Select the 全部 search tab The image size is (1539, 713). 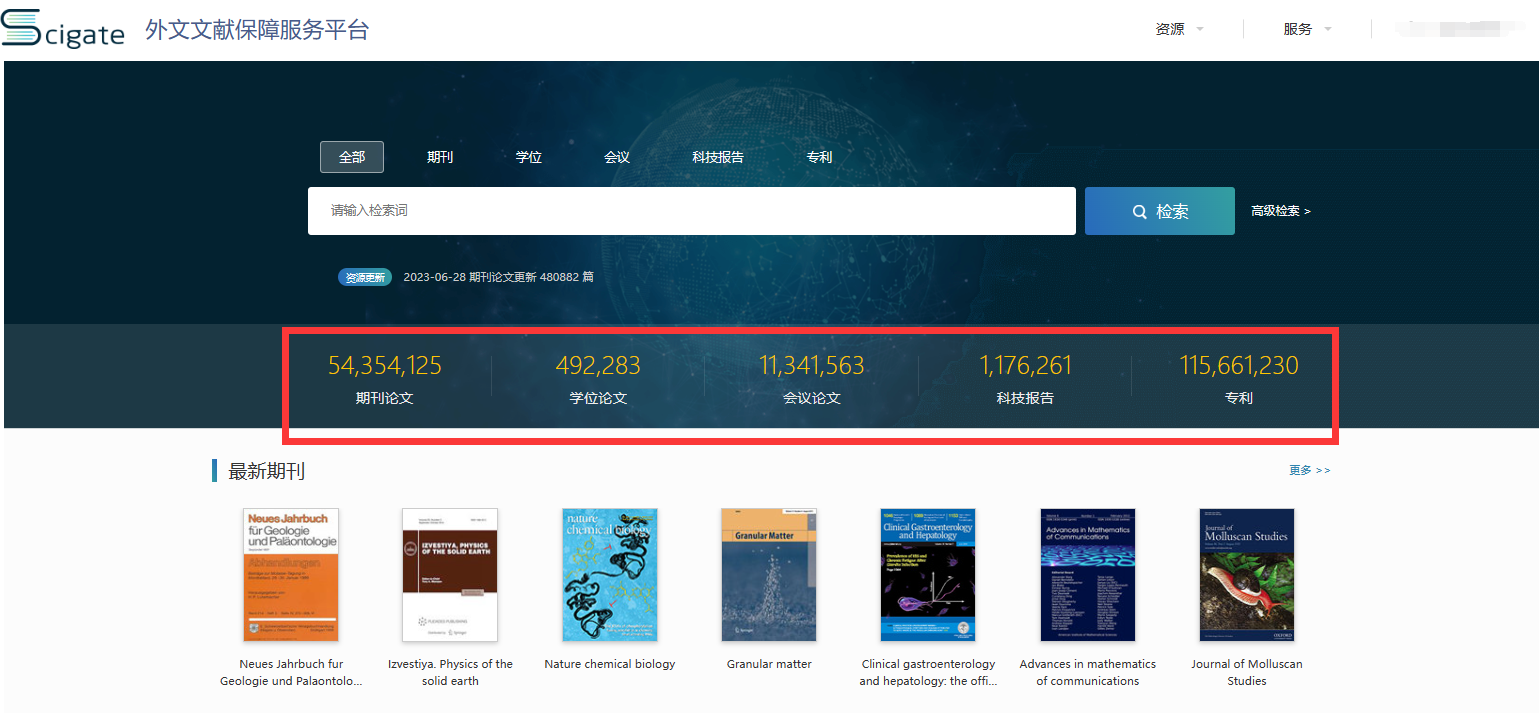click(352, 157)
